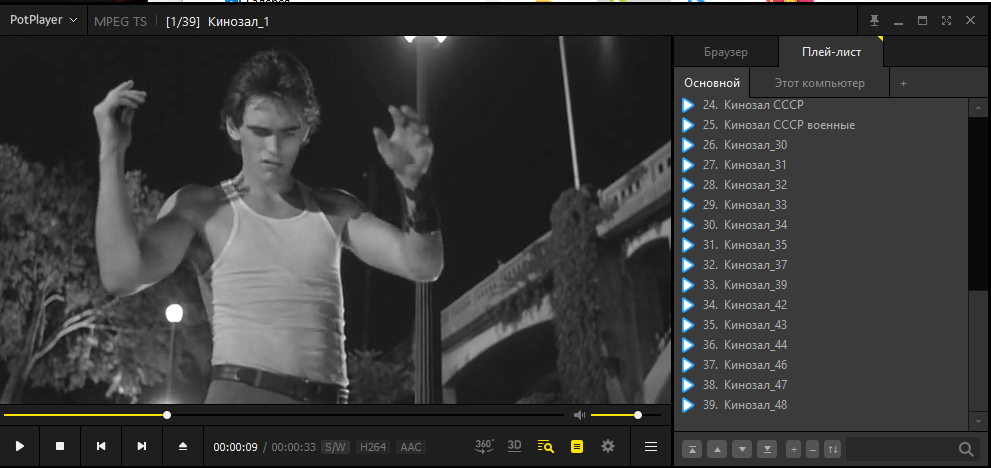Start playback with the Play button
Image resolution: width=991 pixels, height=468 pixels.
pos(20,446)
